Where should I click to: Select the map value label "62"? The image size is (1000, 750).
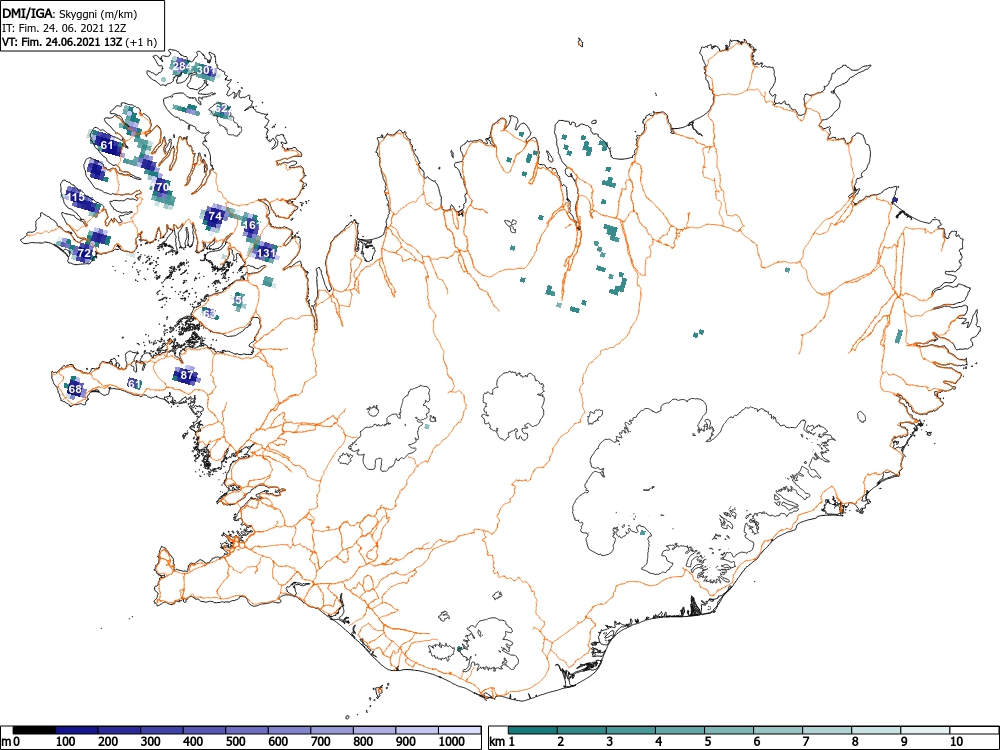221,108
